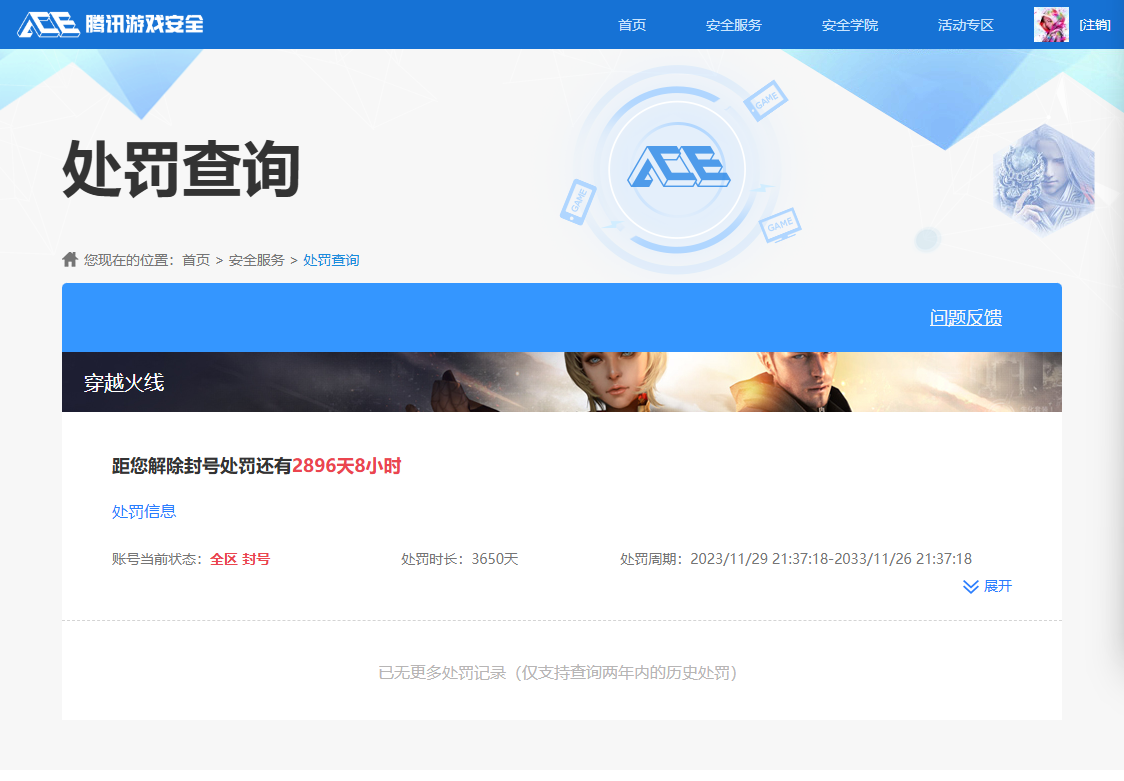Click the central circular ACE emblem
Viewport: 1124px width, 781px height.
pyautogui.click(x=678, y=167)
